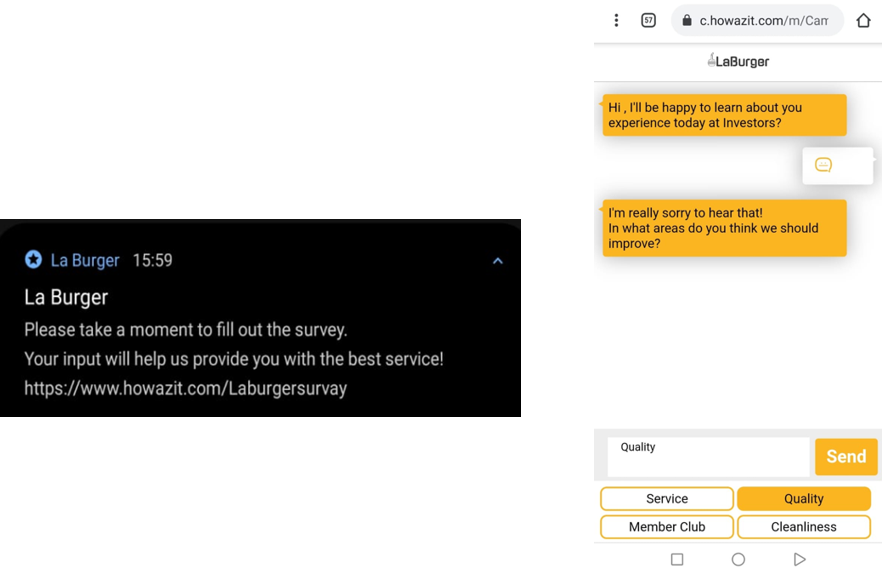Image resolution: width=883 pixels, height=578 pixels.
Task: Click the c.howazit.com address bar
Action: [x=757, y=21]
